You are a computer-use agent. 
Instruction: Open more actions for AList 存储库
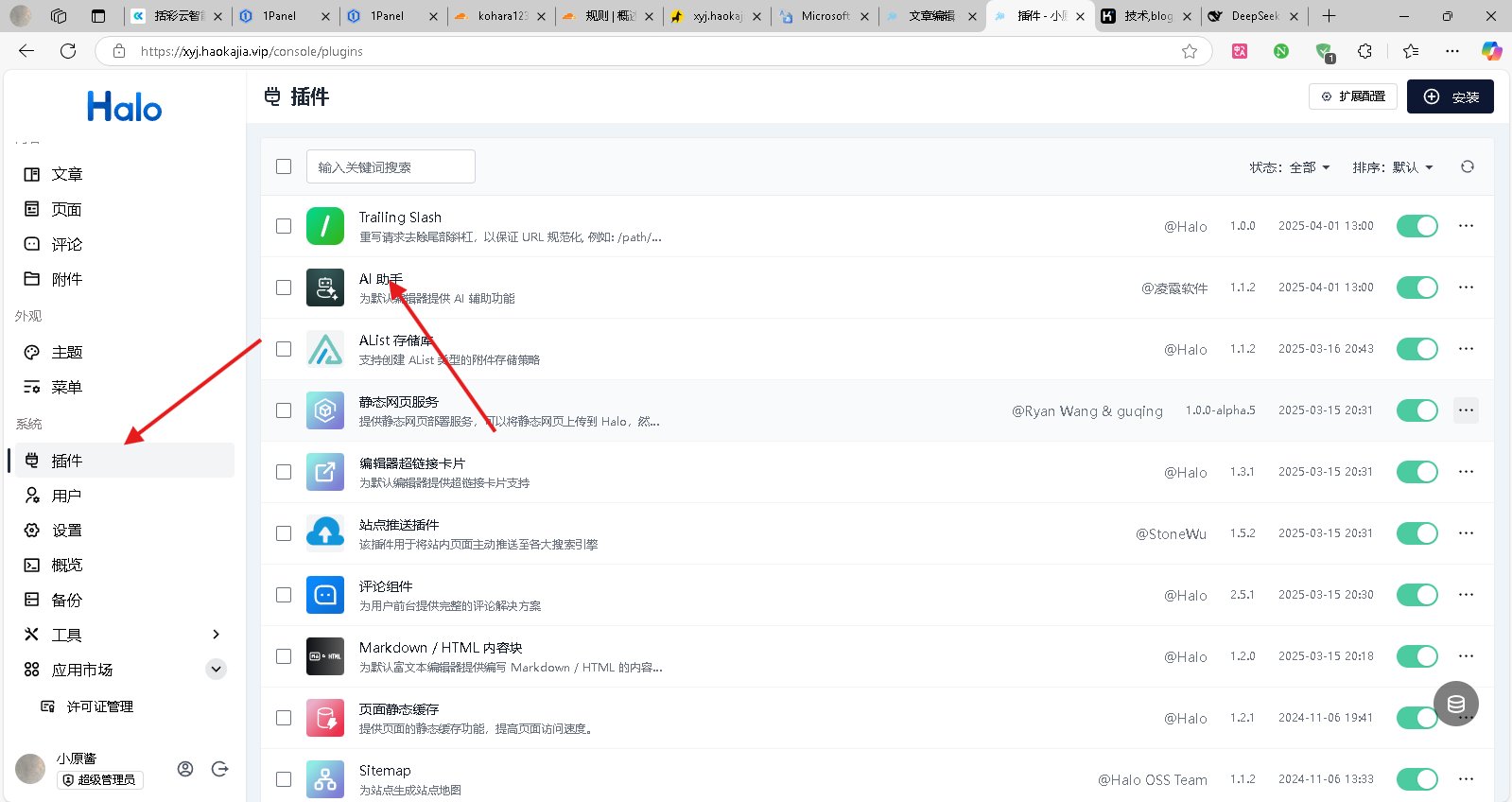click(1466, 349)
